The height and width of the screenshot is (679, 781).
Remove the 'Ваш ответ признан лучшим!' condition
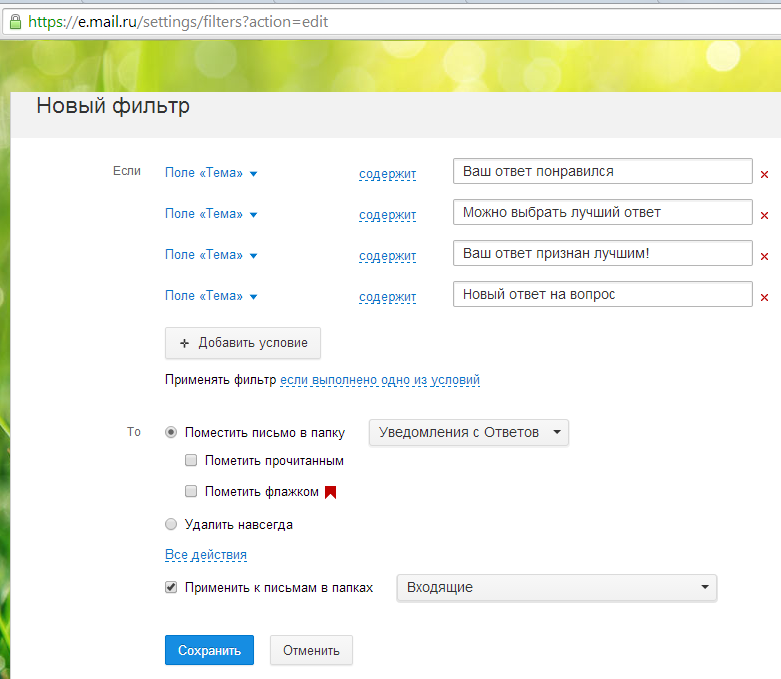pos(764,256)
